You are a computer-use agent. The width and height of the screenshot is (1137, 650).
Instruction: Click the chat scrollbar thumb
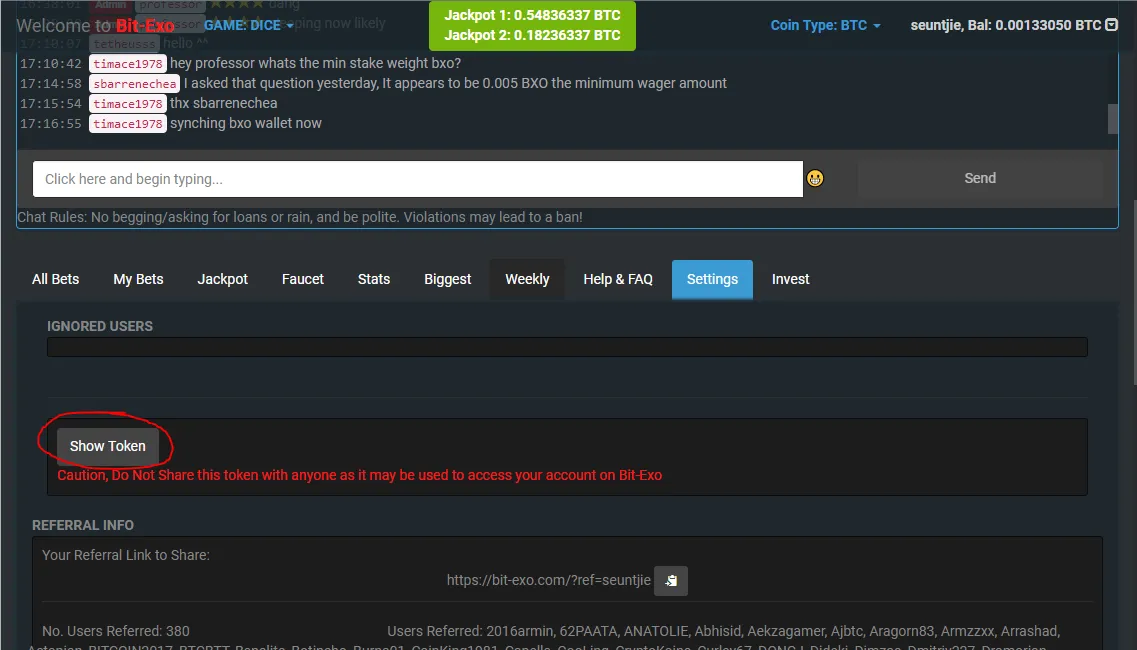[x=1112, y=119]
